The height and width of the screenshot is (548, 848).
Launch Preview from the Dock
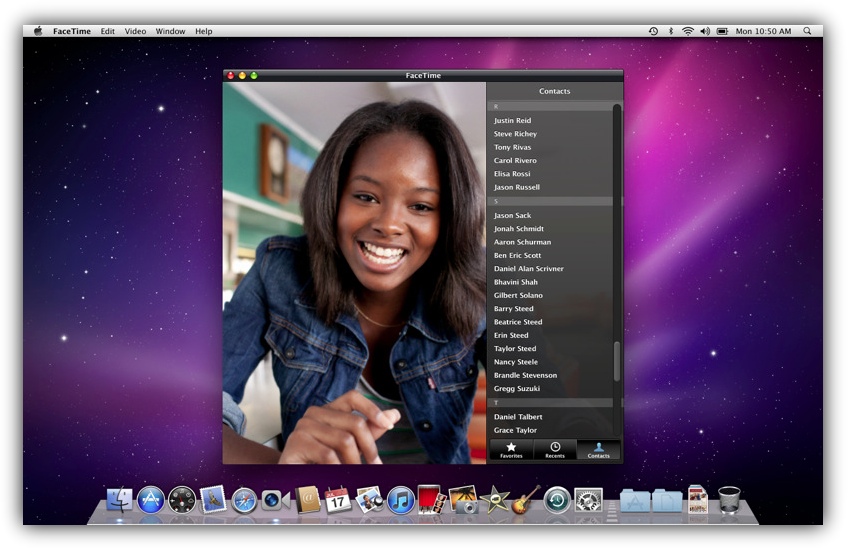click(370, 499)
